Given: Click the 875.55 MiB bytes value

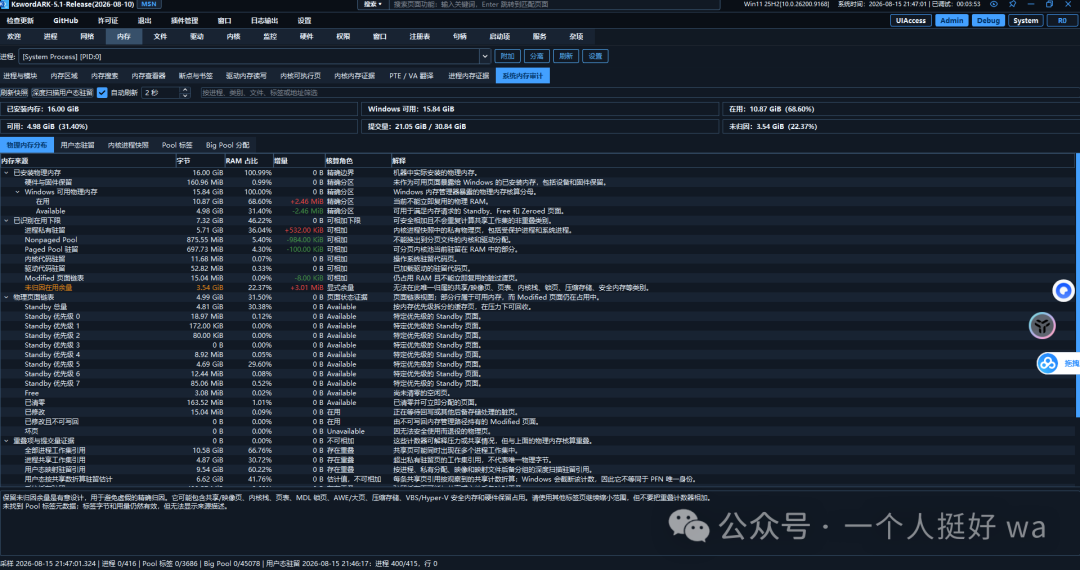Looking at the screenshot, I should (x=205, y=240).
